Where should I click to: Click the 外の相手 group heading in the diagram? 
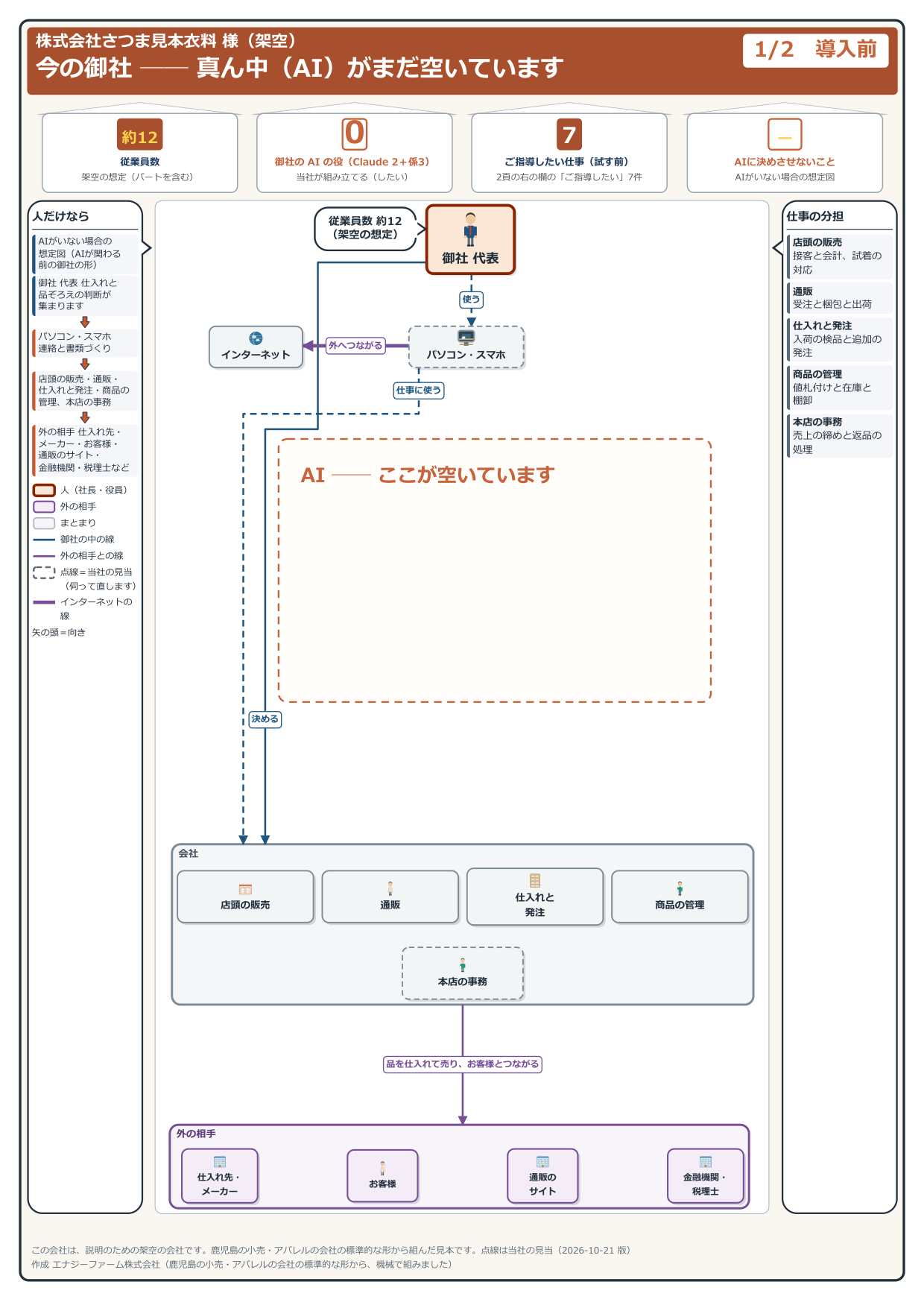click(x=196, y=1134)
